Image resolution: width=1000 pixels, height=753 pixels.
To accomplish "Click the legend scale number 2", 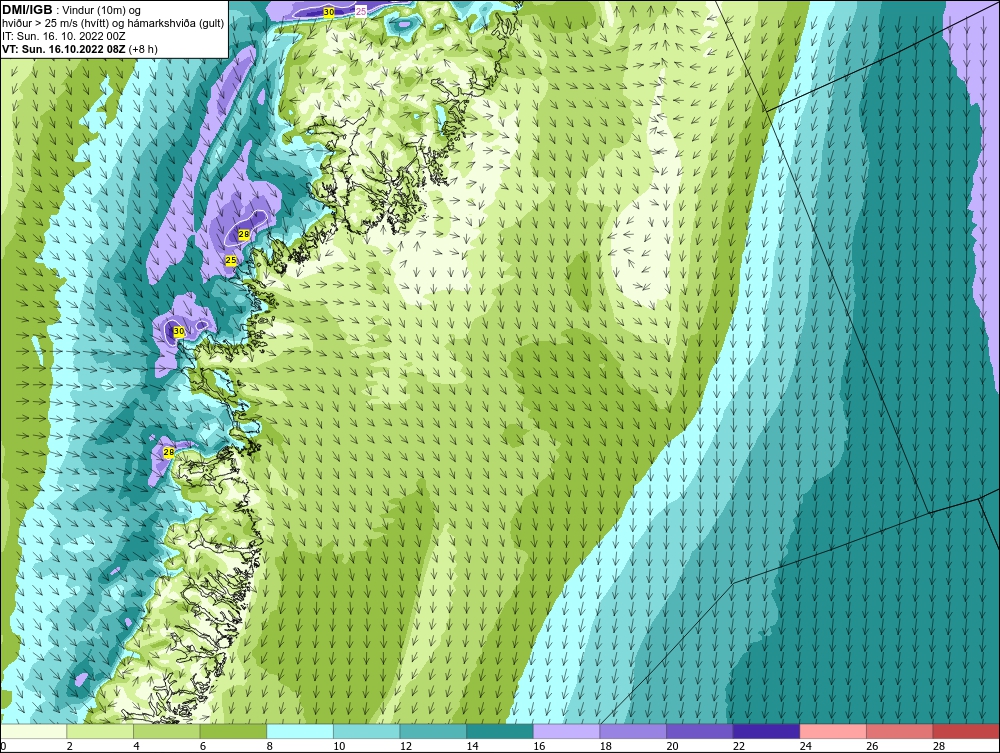I will [x=70, y=746].
